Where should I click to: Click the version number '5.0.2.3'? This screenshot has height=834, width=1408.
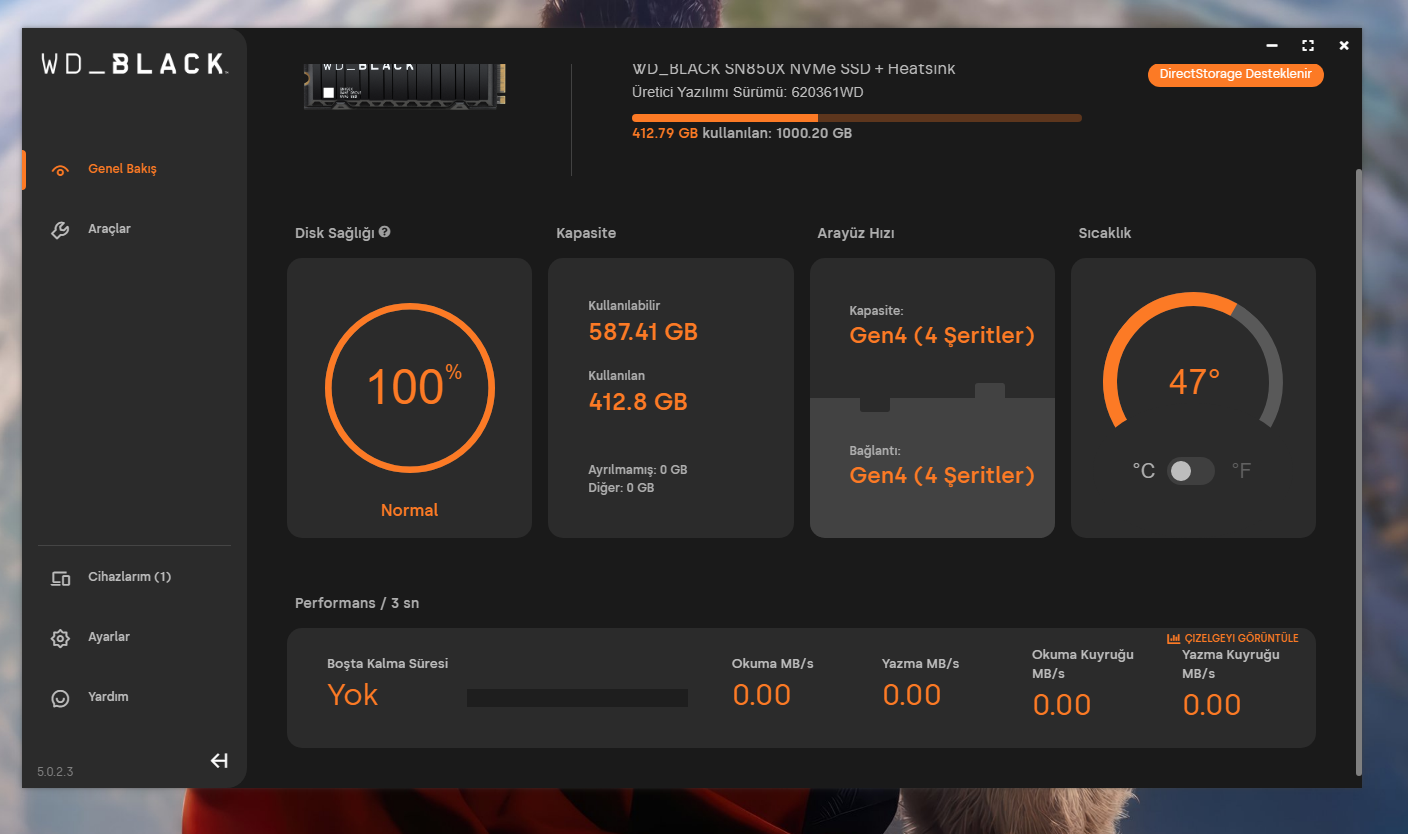coord(55,772)
